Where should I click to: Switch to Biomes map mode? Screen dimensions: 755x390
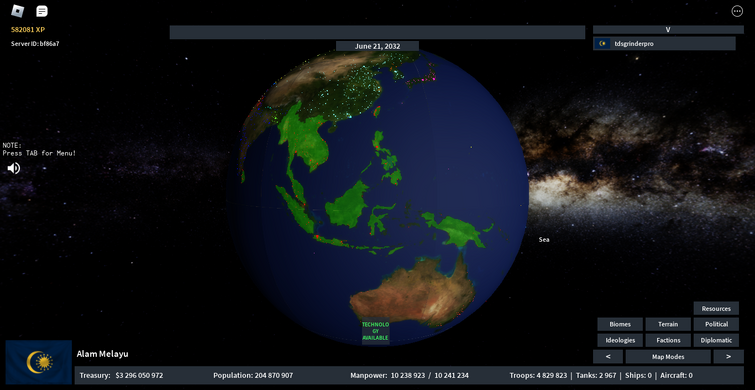[x=620, y=325]
